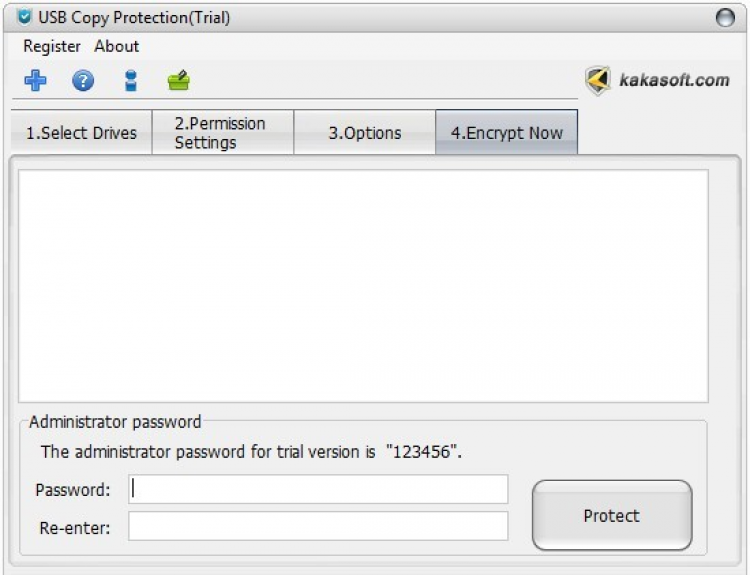Open help via the blue question mark icon
The image size is (750, 575).
point(83,81)
